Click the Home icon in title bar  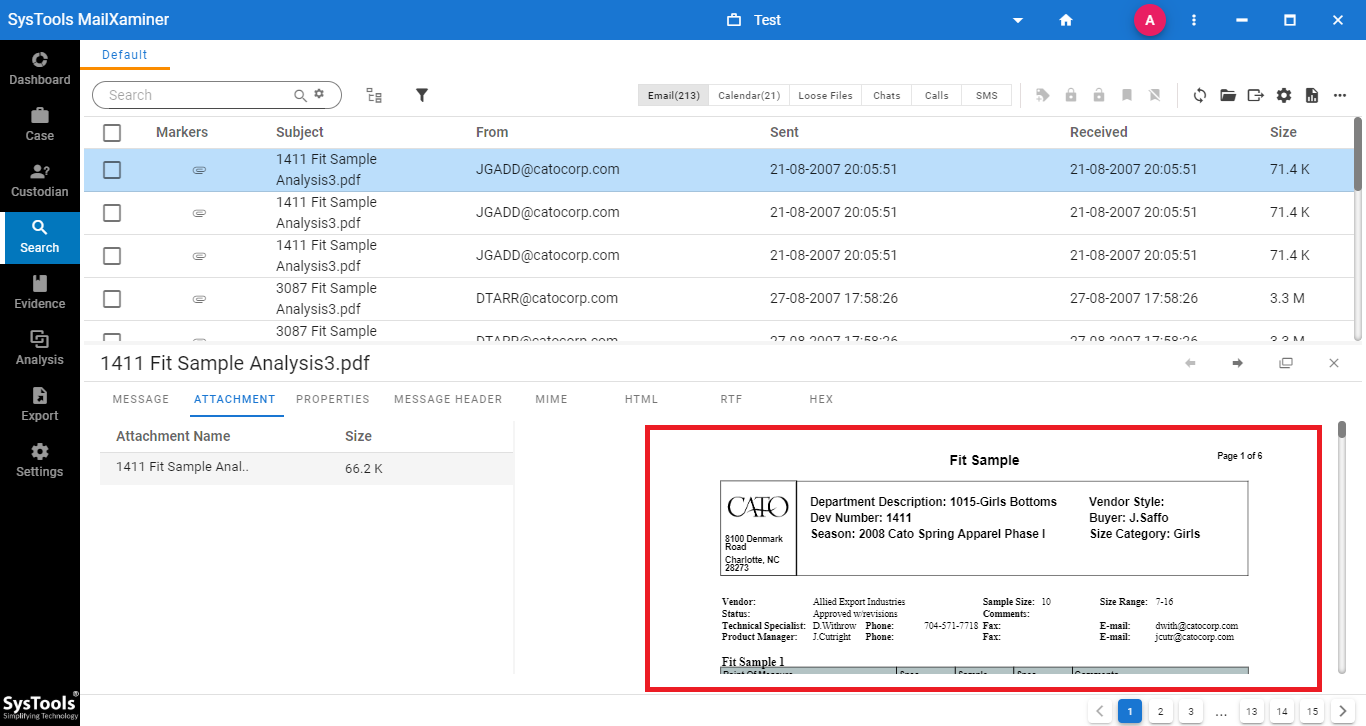tap(1066, 20)
